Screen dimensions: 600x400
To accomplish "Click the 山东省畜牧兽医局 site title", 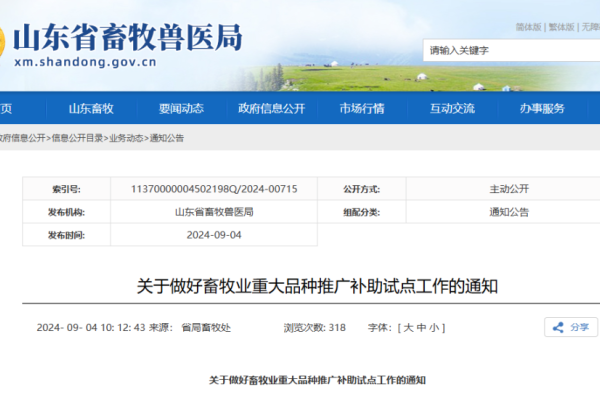I will tap(128, 38).
